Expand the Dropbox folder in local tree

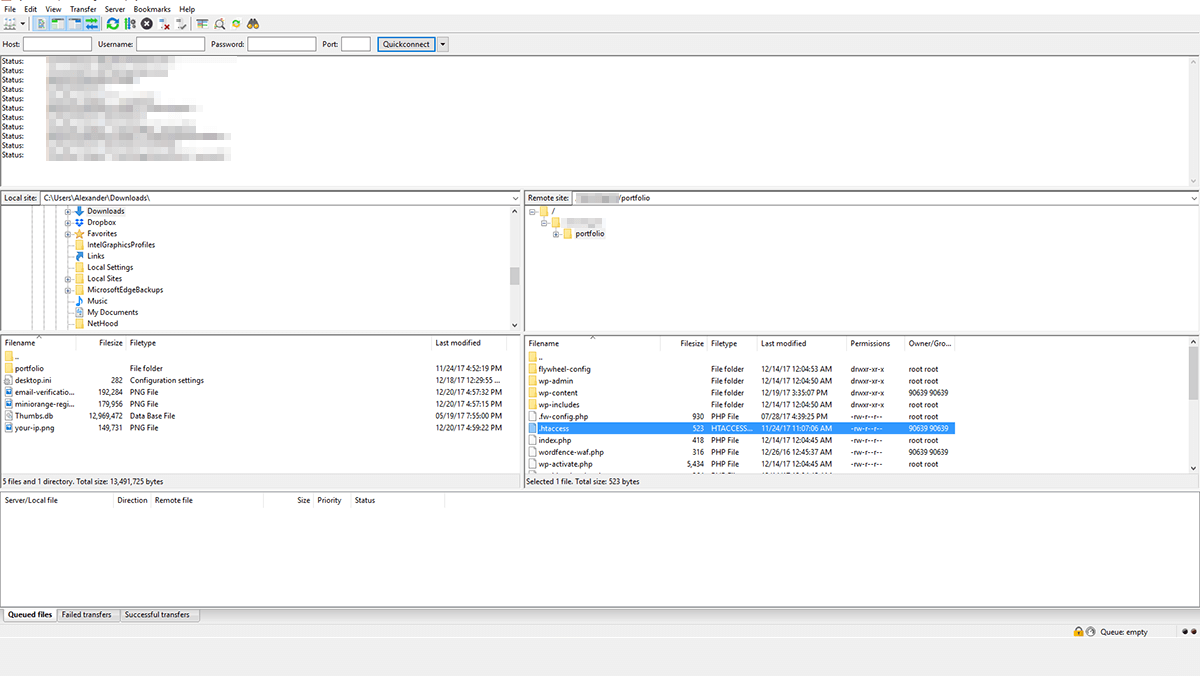[x=68, y=222]
